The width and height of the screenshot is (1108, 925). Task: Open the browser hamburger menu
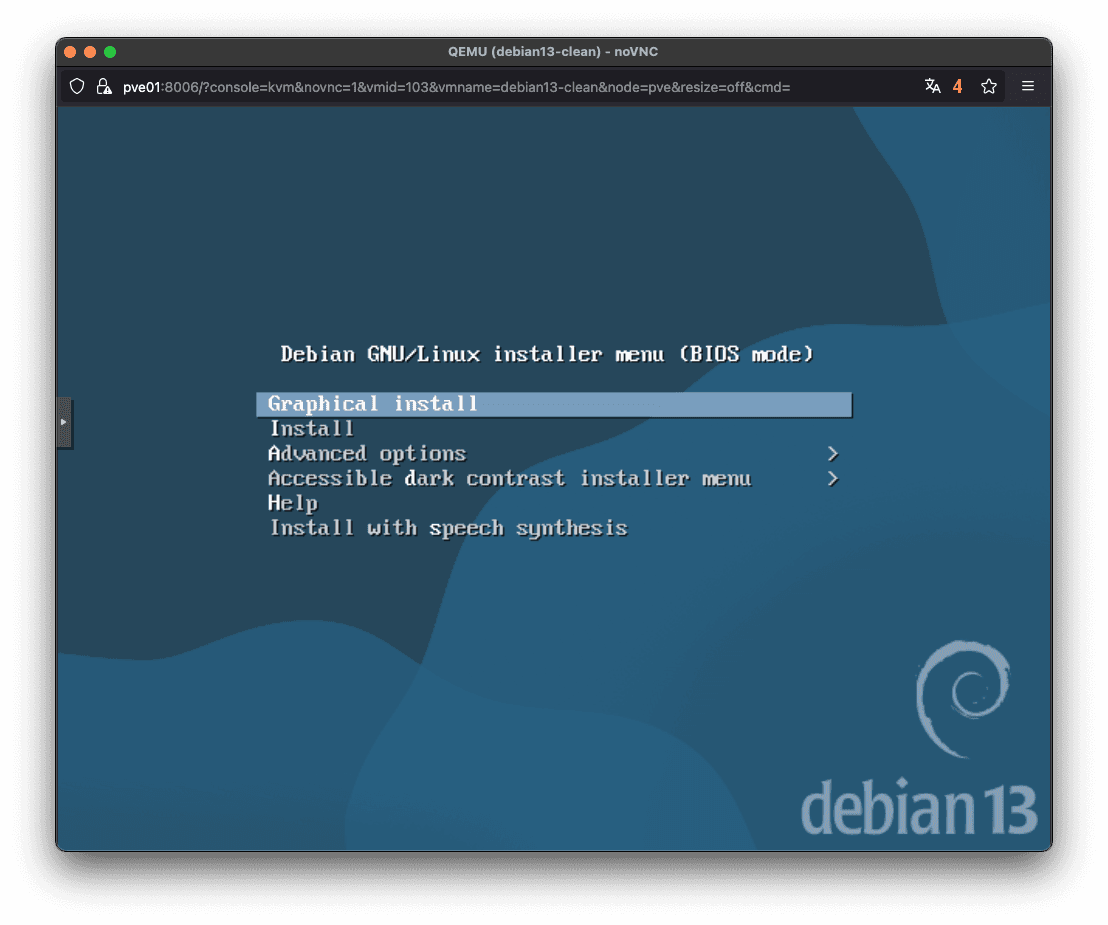pos(1027,86)
